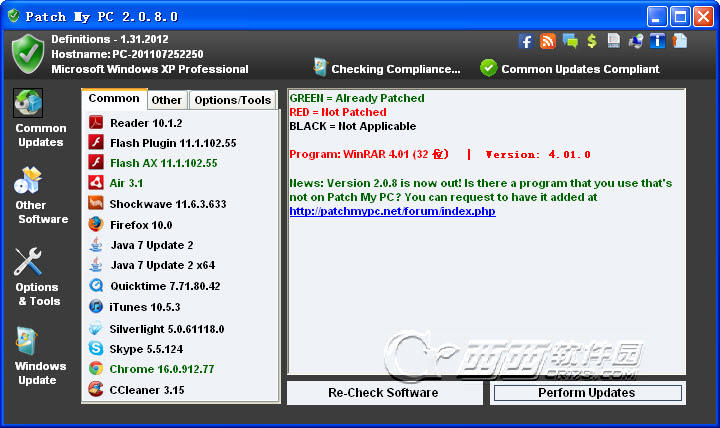Click the Checking Compliance icon
The width and height of the screenshot is (720, 428).
click(321, 67)
